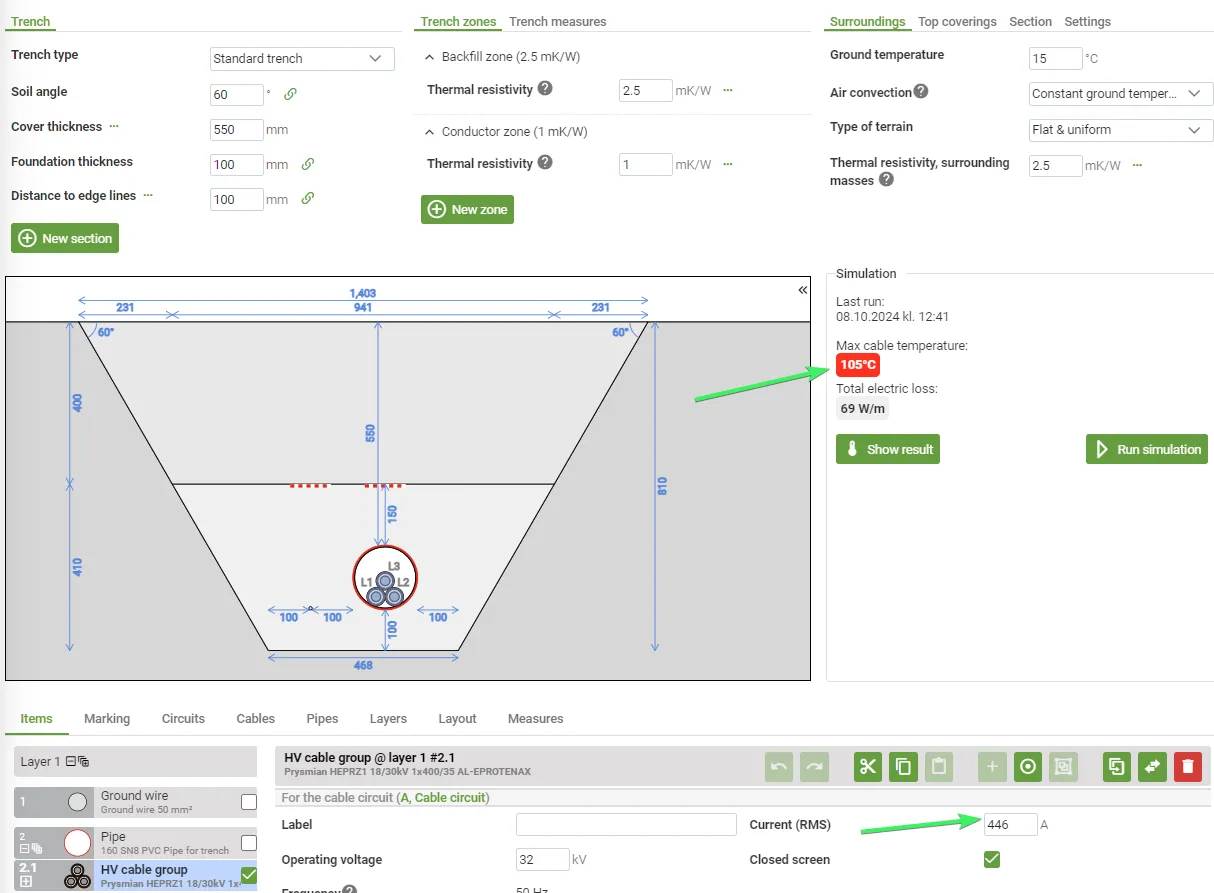Uncheck the Closed screen checkbox
The height and width of the screenshot is (893, 1214).
[x=992, y=859]
